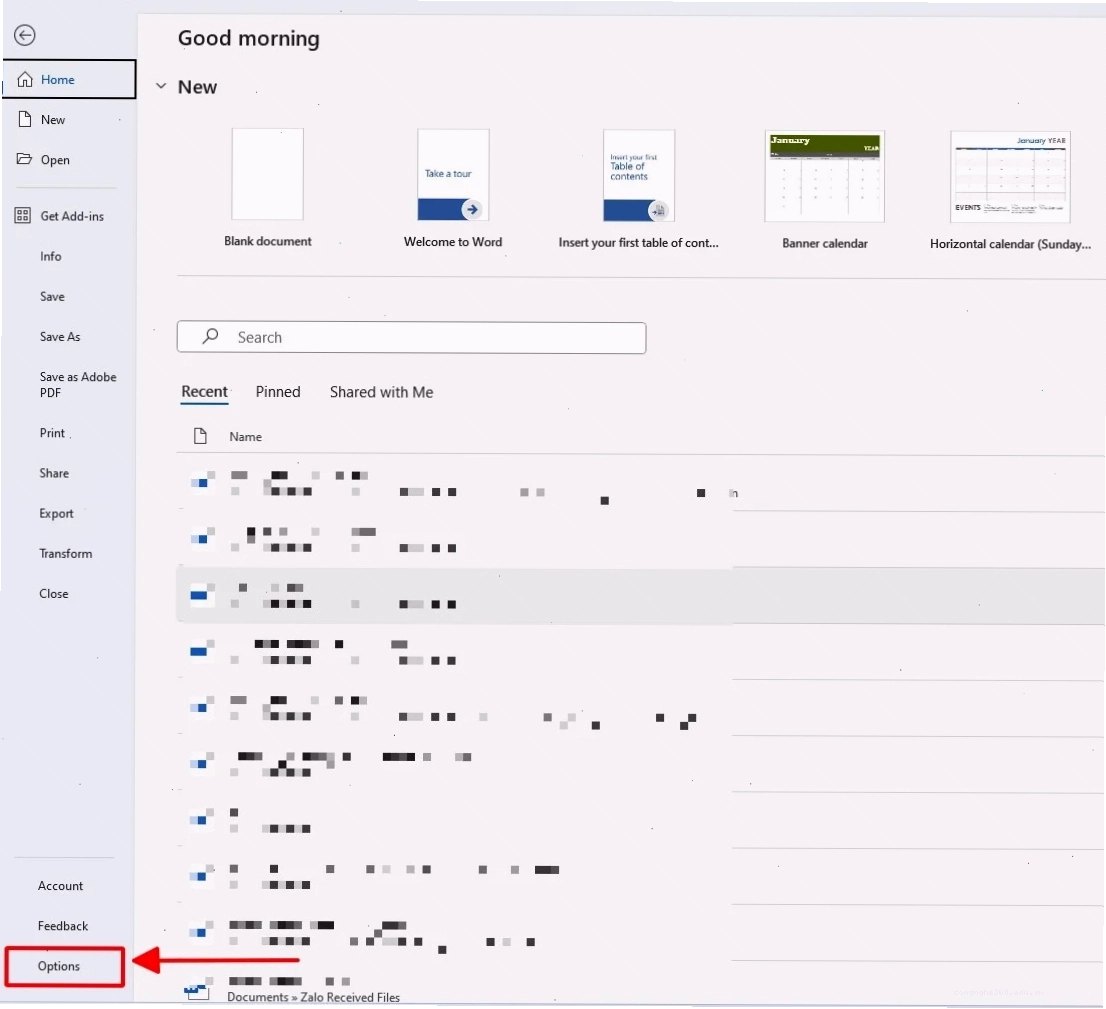Choose the Banner calendar template
Viewport: 1106px width, 1009px height.
825,190
